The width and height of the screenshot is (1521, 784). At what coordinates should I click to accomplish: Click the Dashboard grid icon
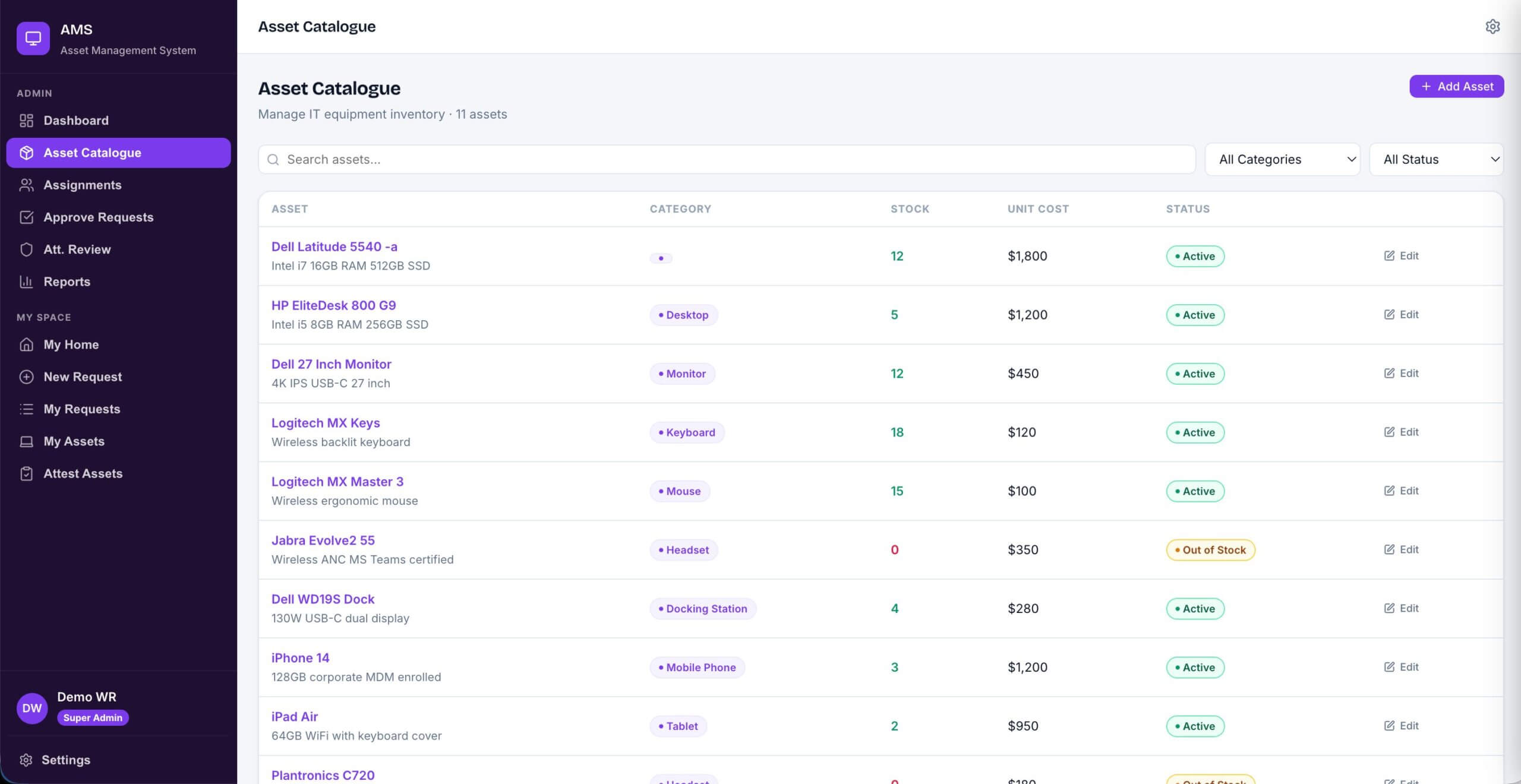coord(26,121)
